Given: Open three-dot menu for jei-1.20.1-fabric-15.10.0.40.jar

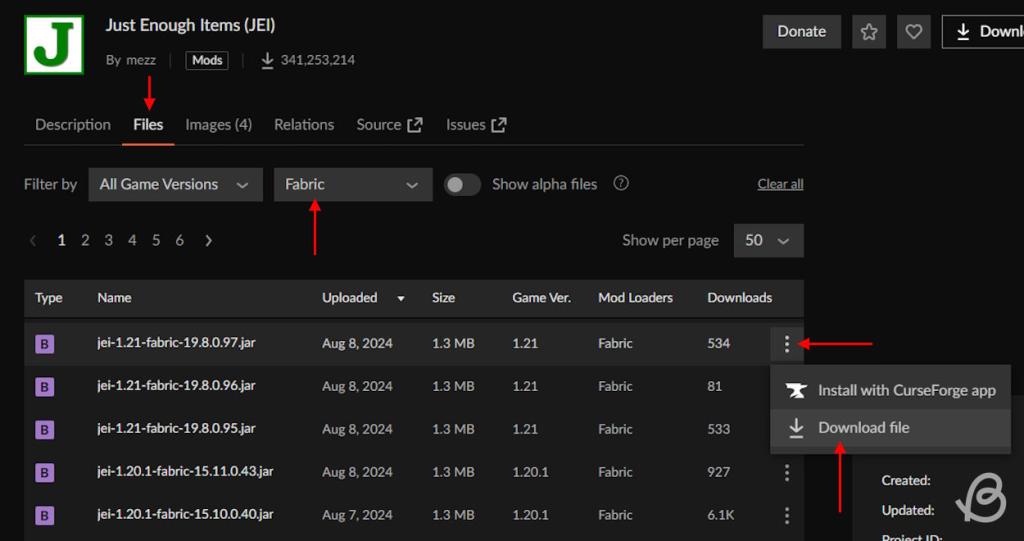Looking at the screenshot, I should coord(787,515).
